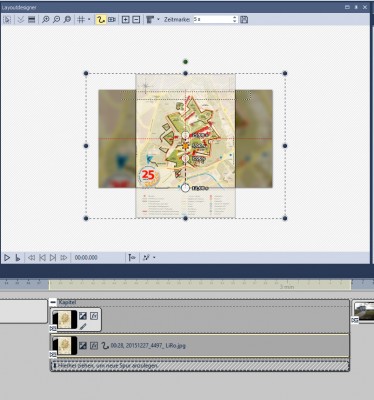The height and width of the screenshot is (400, 374).
Task: Click the 'Hierher ziehen' new track area
Action: [200, 366]
